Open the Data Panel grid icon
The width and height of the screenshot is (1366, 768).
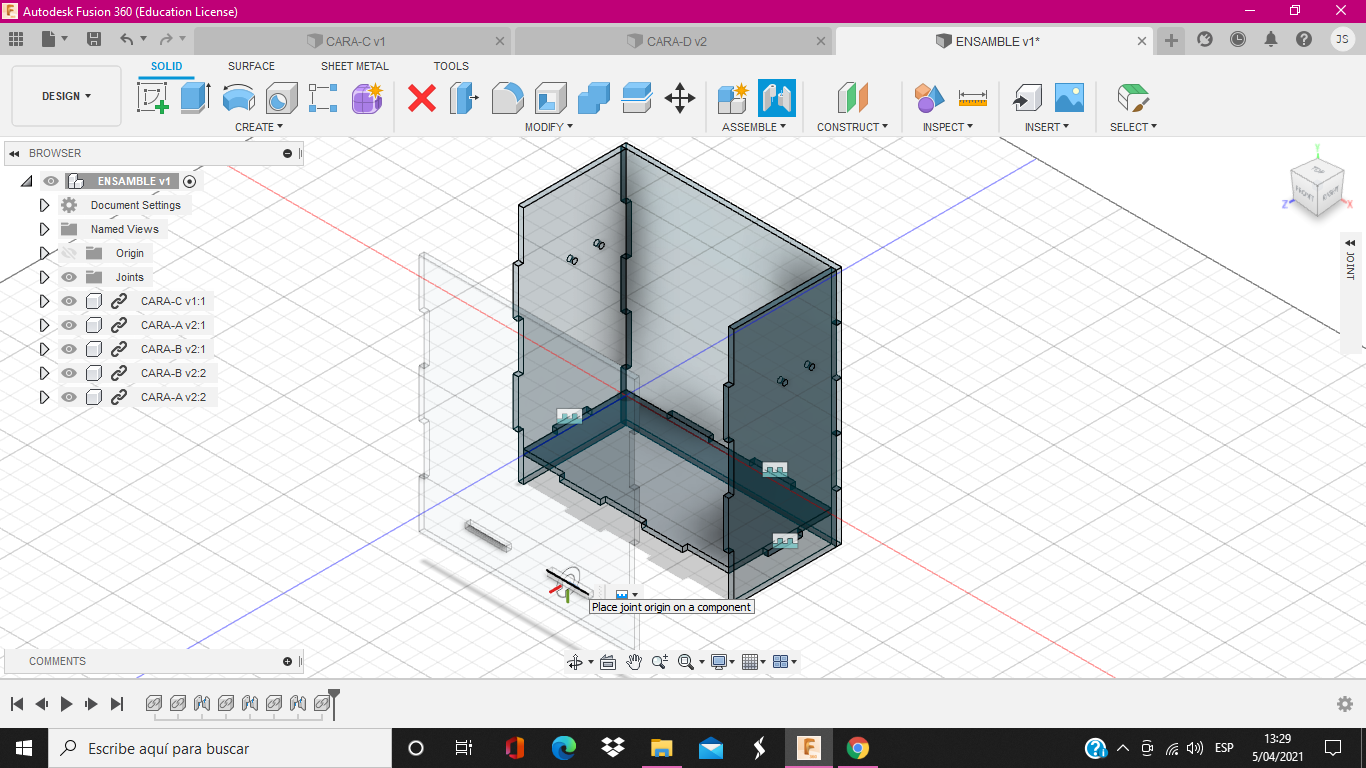[x=15, y=39]
